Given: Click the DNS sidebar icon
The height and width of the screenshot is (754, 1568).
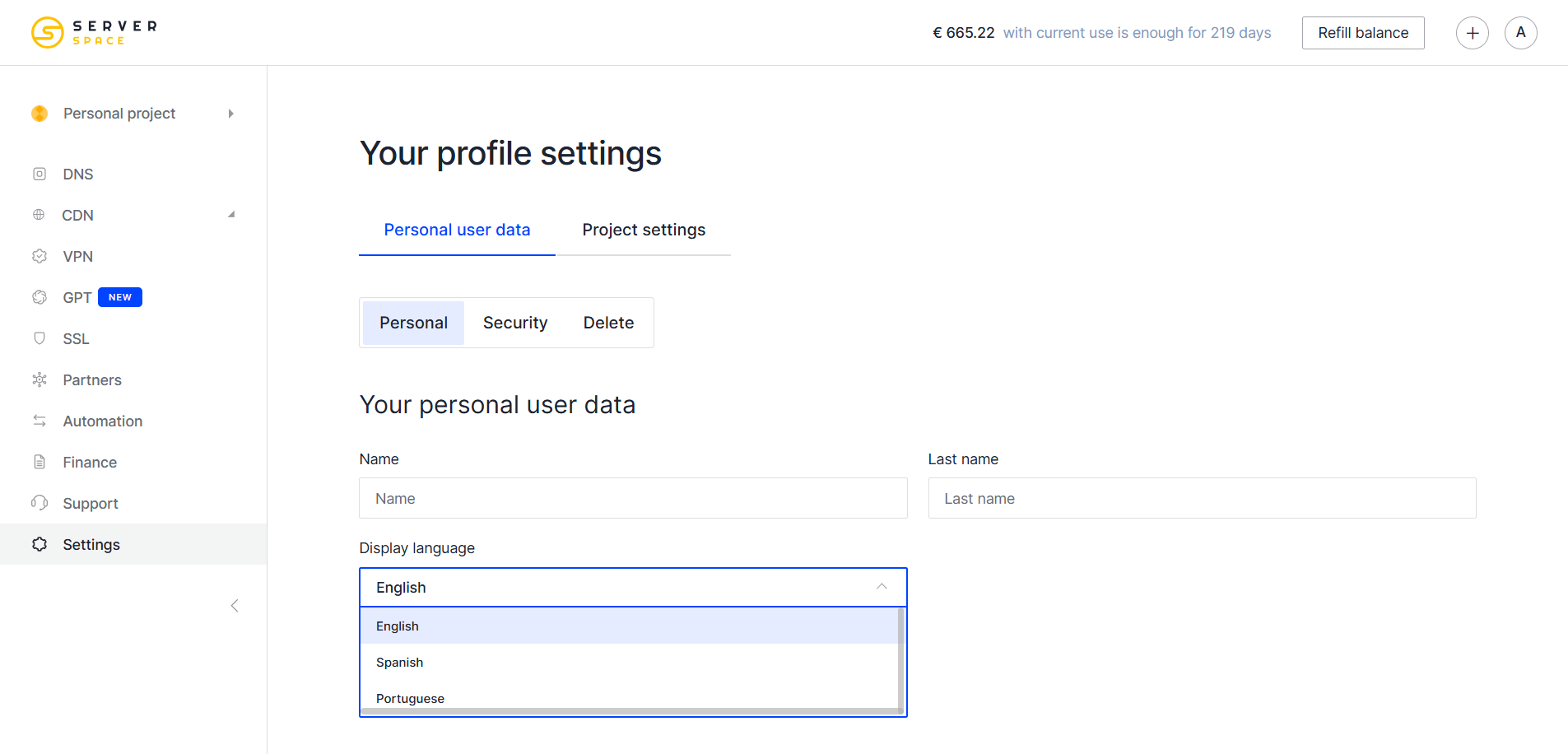Looking at the screenshot, I should point(40,174).
